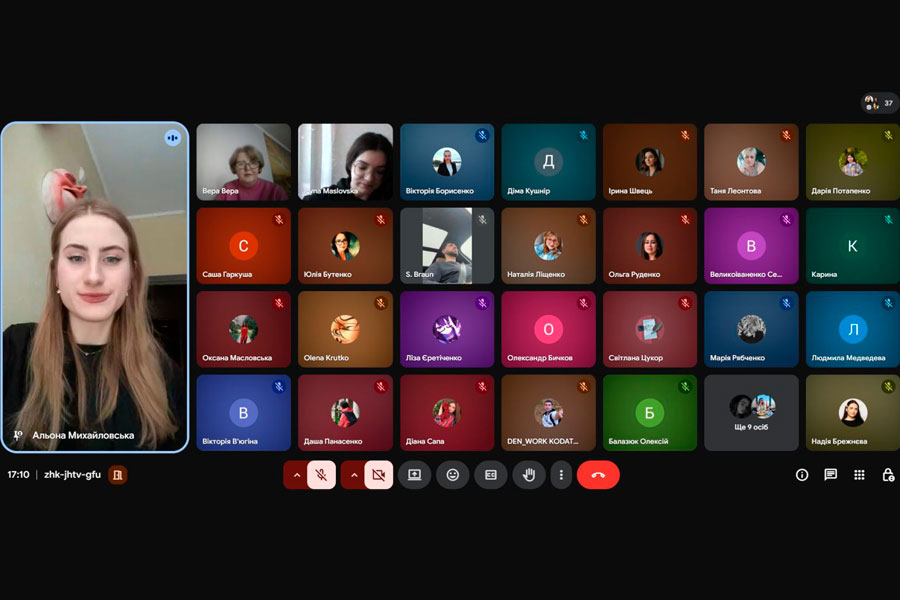Click Великоіваненко's muted mic icon
Image resolution: width=900 pixels, height=600 pixels.
pos(786,219)
